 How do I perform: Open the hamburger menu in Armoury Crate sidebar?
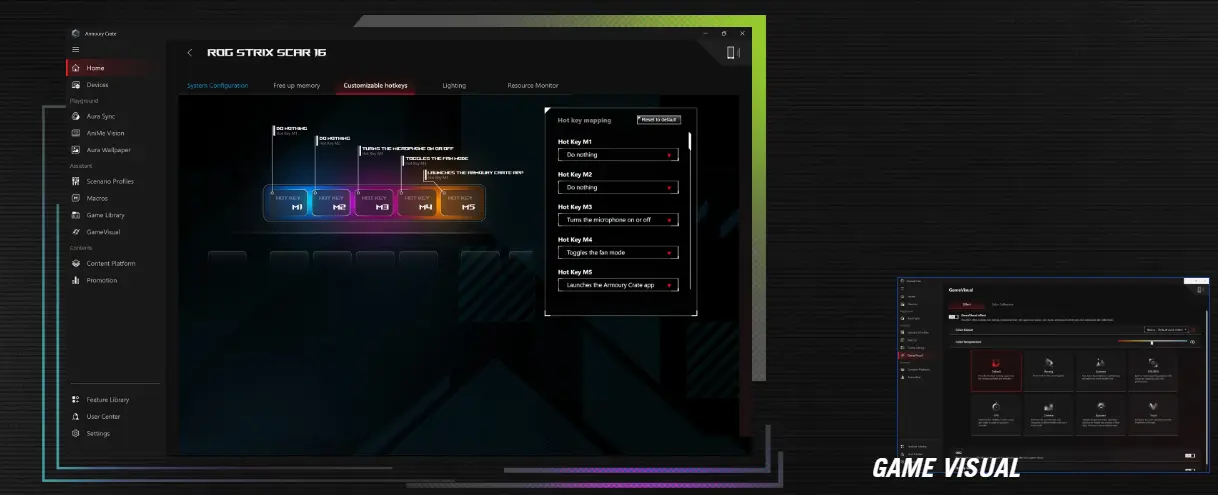pos(75,49)
